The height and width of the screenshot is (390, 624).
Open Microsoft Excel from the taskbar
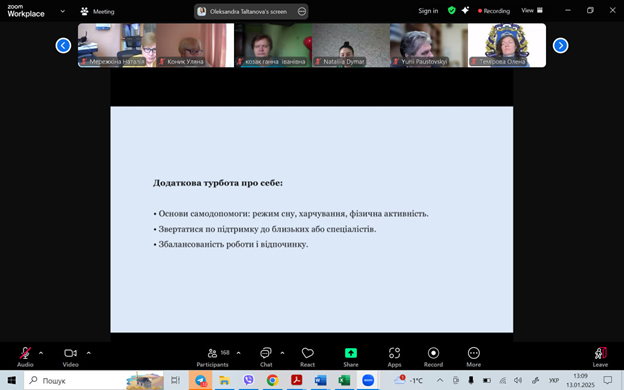coord(344,380)
